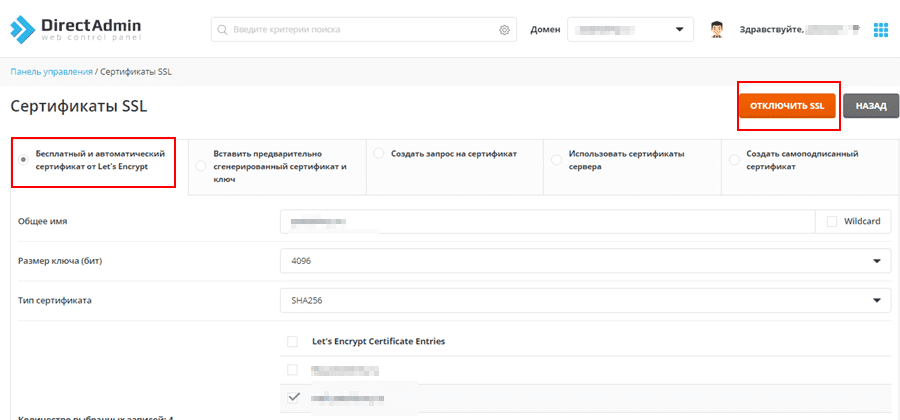Click the magnifier icon in search box
This screenshot has width=900, height=420.
(x=222, y=30)
